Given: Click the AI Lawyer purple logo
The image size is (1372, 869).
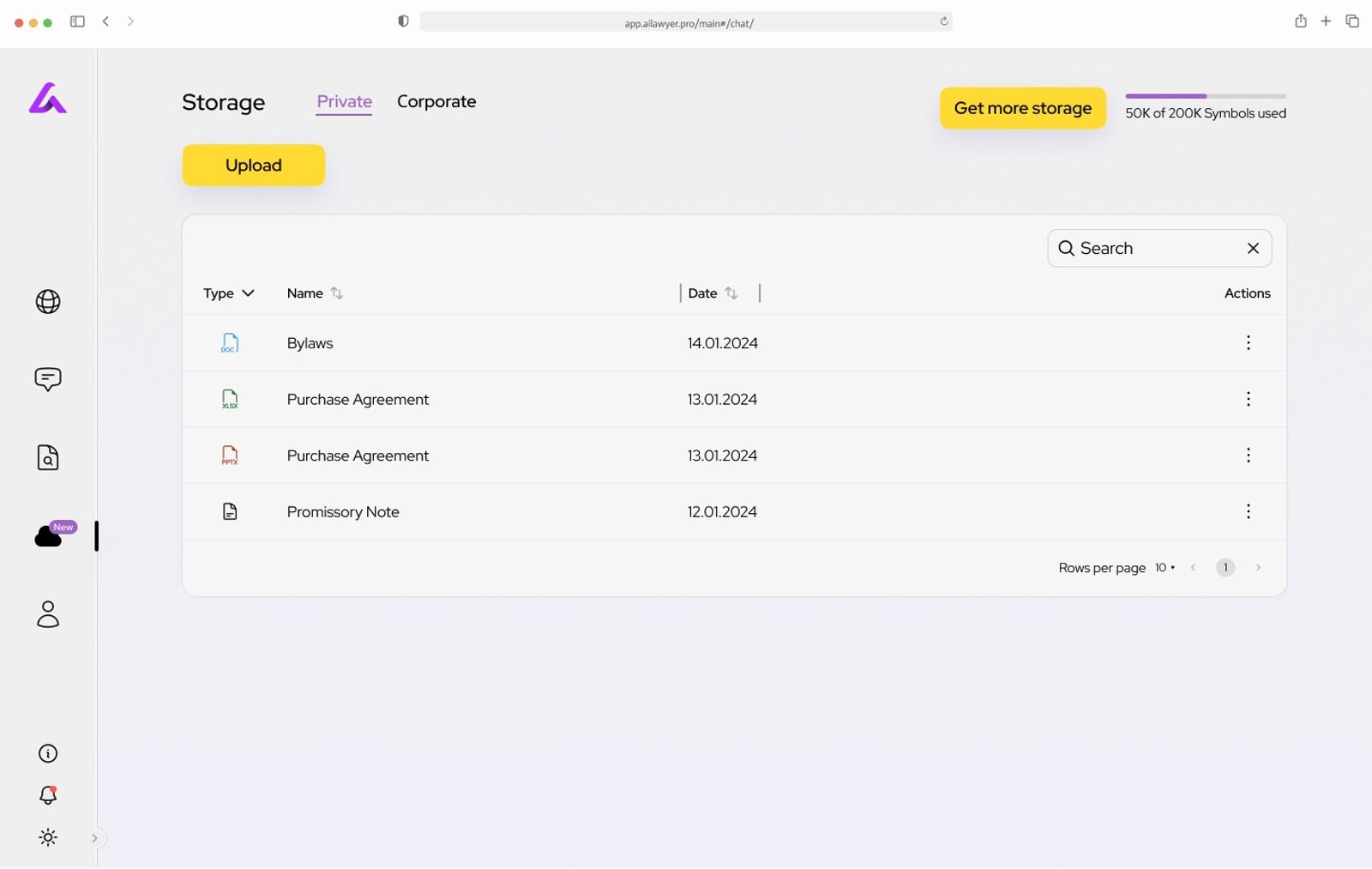Looking at the screenshot, I should [x=48, y=98].
